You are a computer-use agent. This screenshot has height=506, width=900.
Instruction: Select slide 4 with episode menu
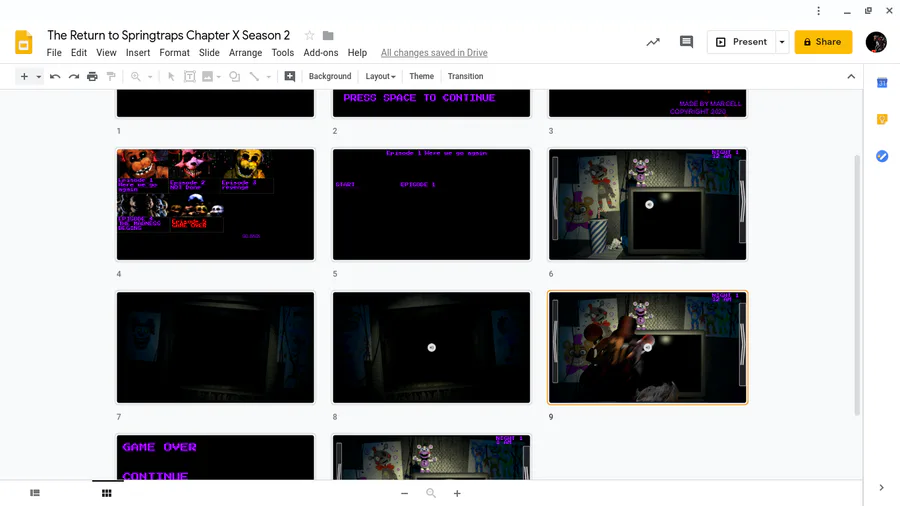(x=215, y=204)
